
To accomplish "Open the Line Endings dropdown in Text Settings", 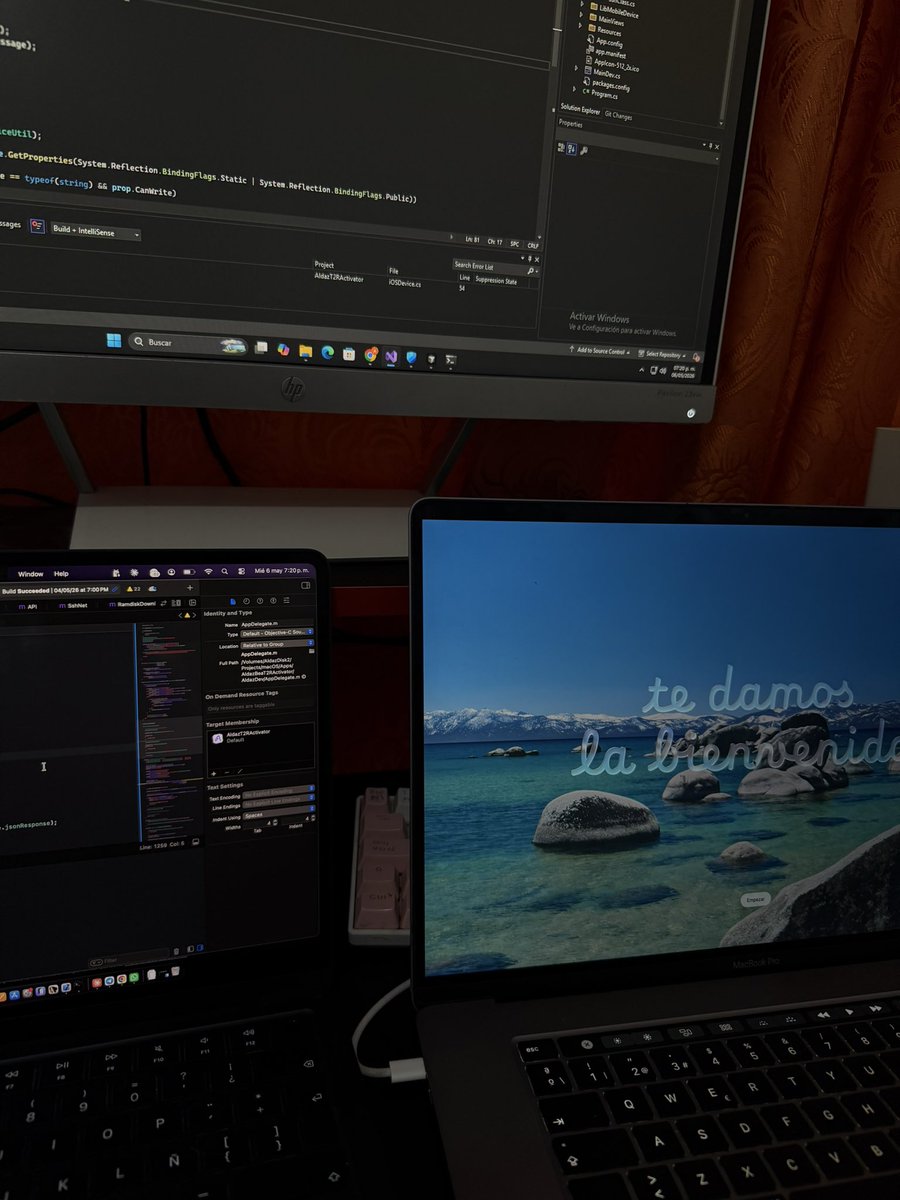I will click(279, 803).
